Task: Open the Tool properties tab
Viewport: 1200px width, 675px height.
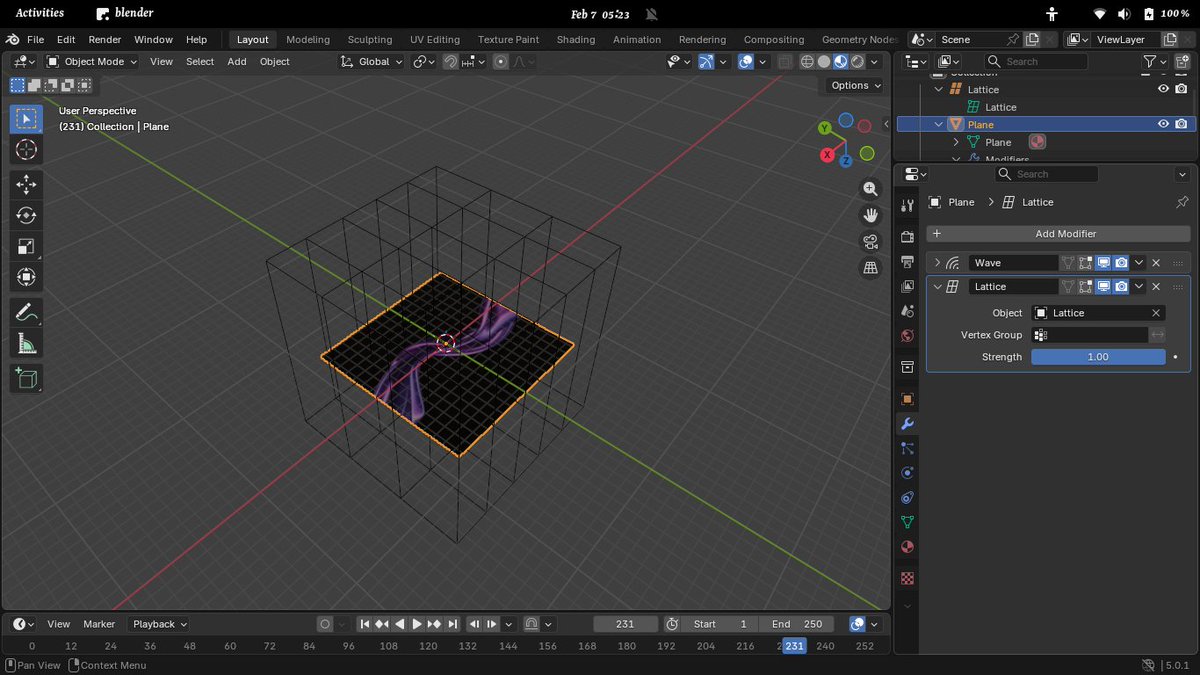Action: 907,205
